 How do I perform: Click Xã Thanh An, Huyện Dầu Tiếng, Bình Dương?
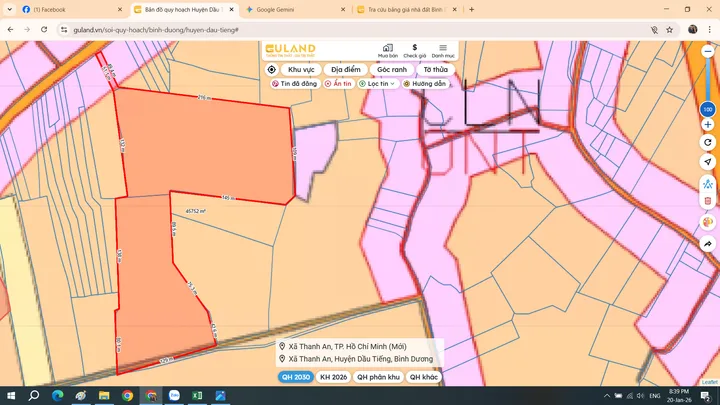tap(360, 359)
